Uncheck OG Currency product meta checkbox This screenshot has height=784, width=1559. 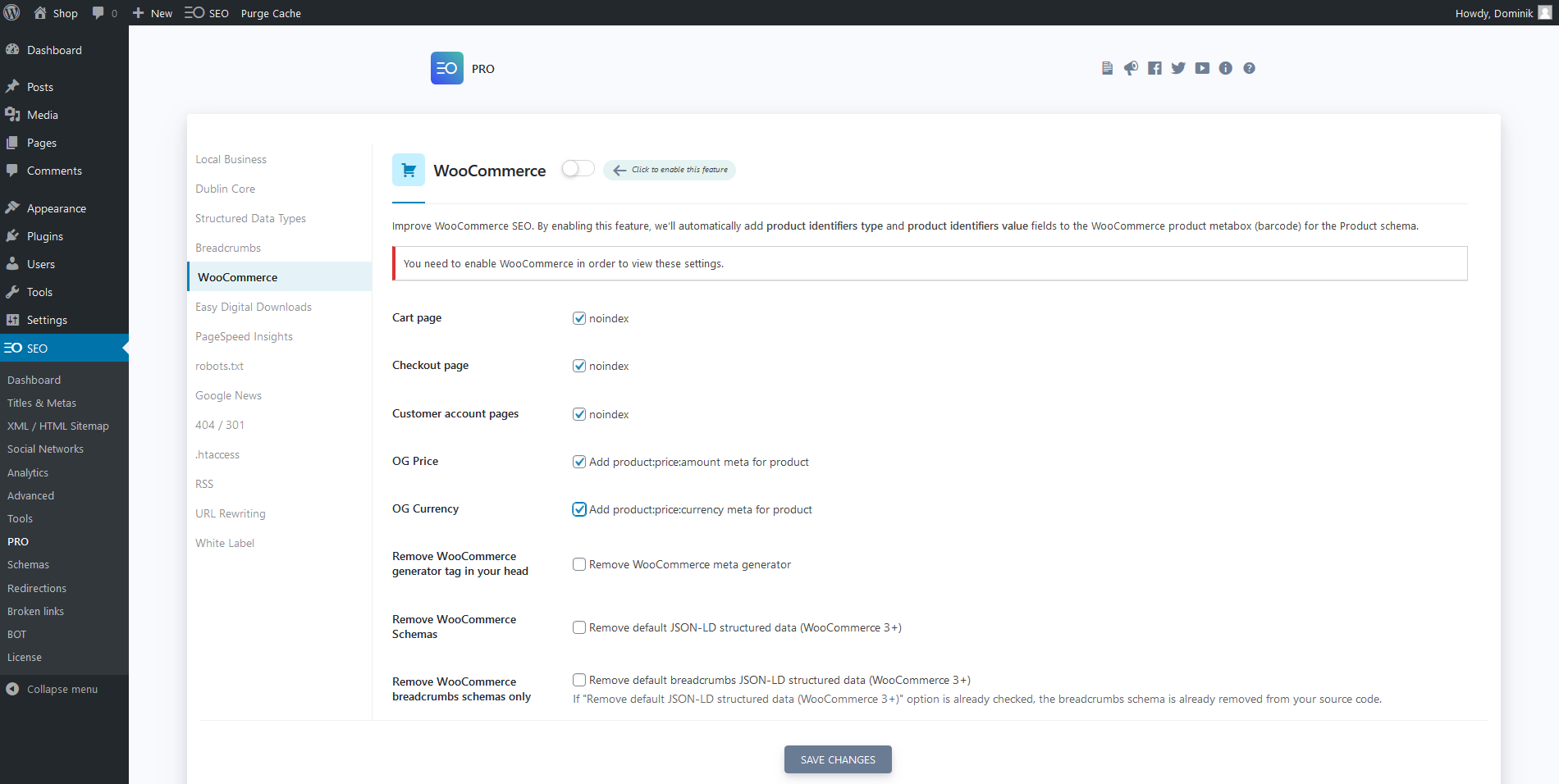click(579, 509)
